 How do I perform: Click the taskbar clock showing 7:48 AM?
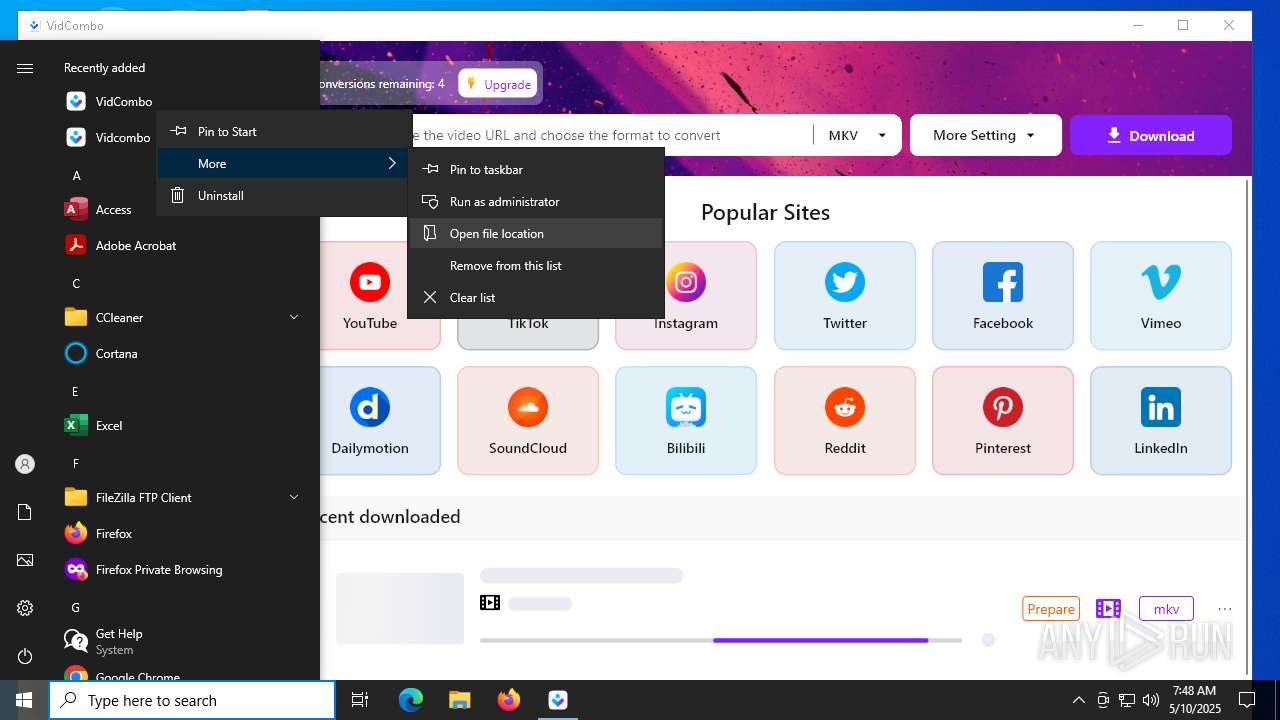[x=1194, y=700]
